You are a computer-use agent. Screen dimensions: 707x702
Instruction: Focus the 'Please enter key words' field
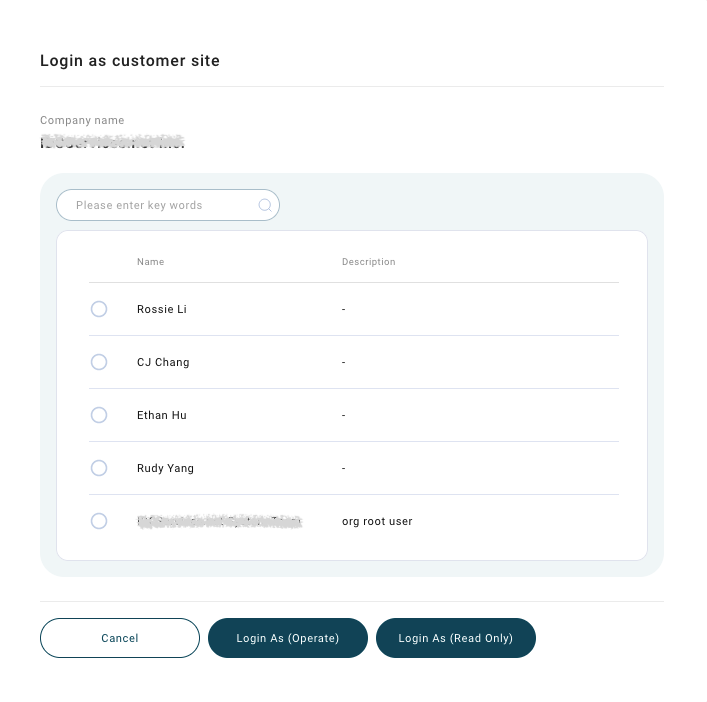[x=168, y=205]
